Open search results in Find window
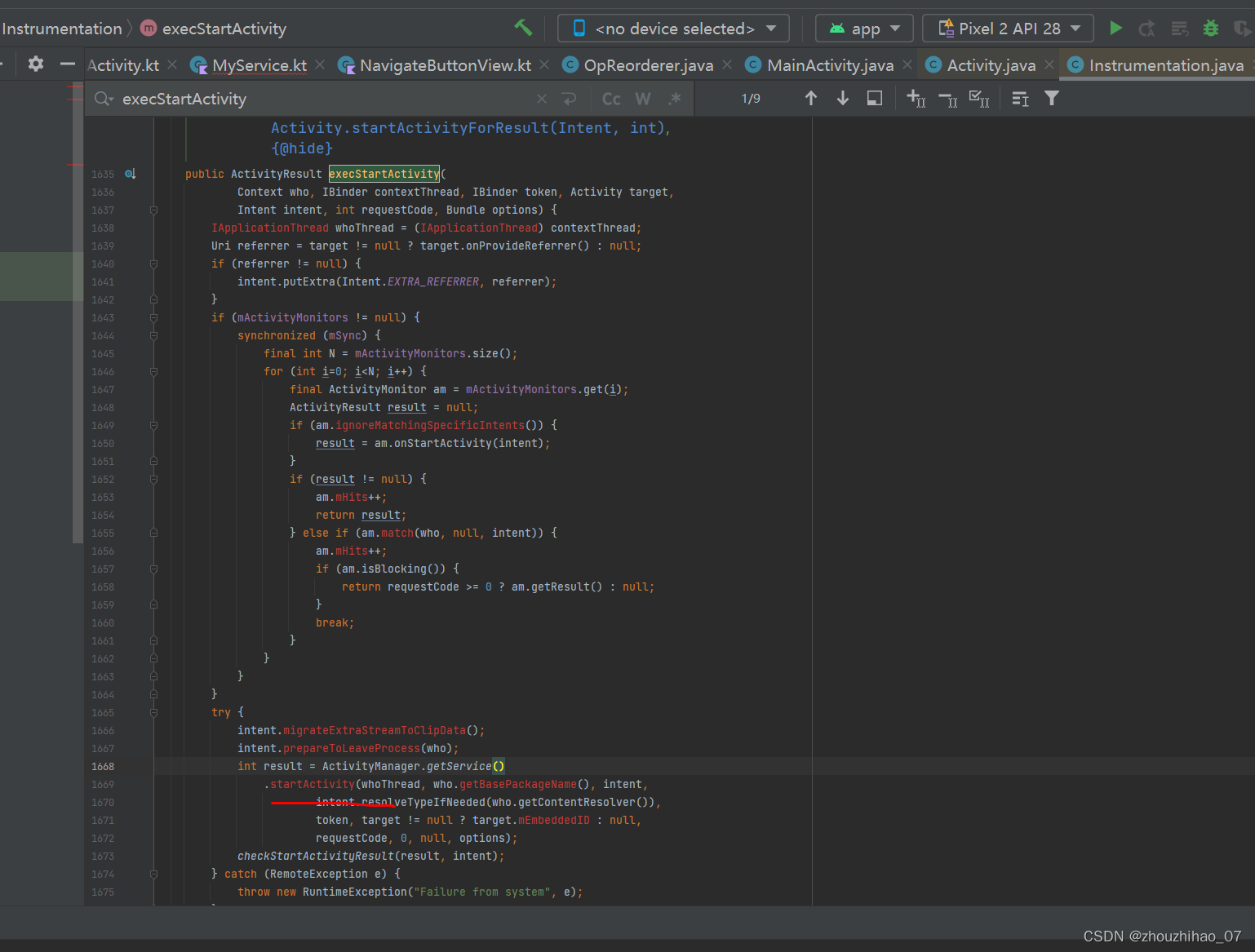The width and height of the screenshot is (1255, 952). pos(875,98)
